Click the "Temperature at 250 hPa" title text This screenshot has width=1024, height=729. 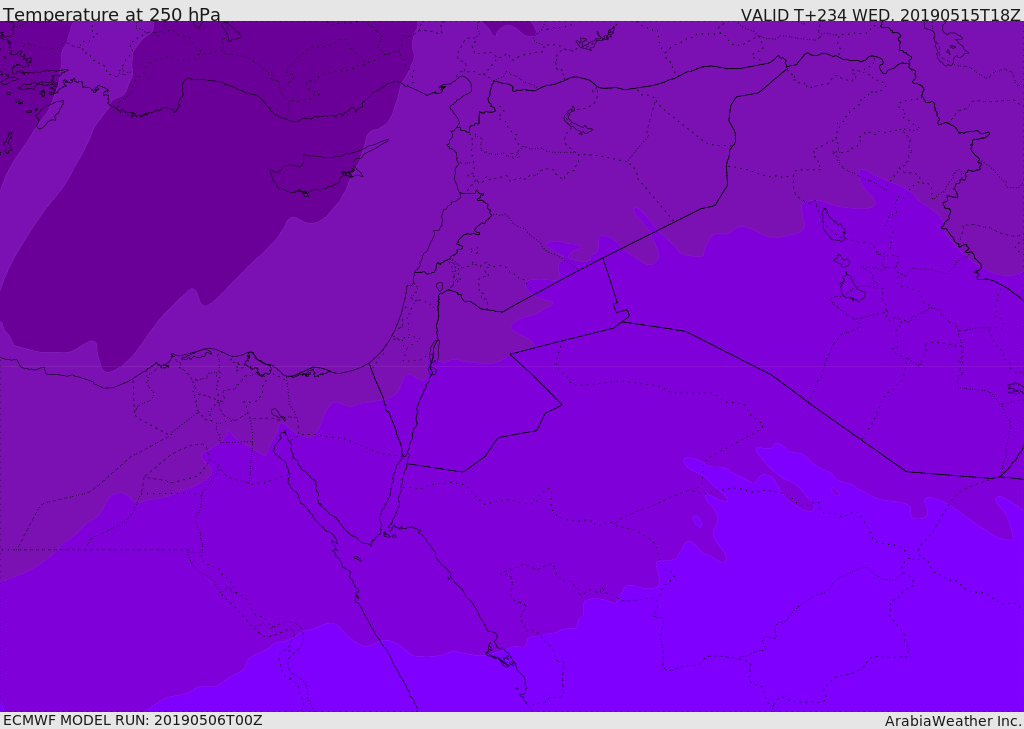coord(112,14)
